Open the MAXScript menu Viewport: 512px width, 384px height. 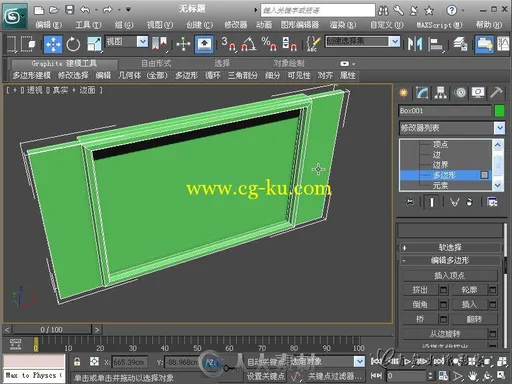[439, 25]
